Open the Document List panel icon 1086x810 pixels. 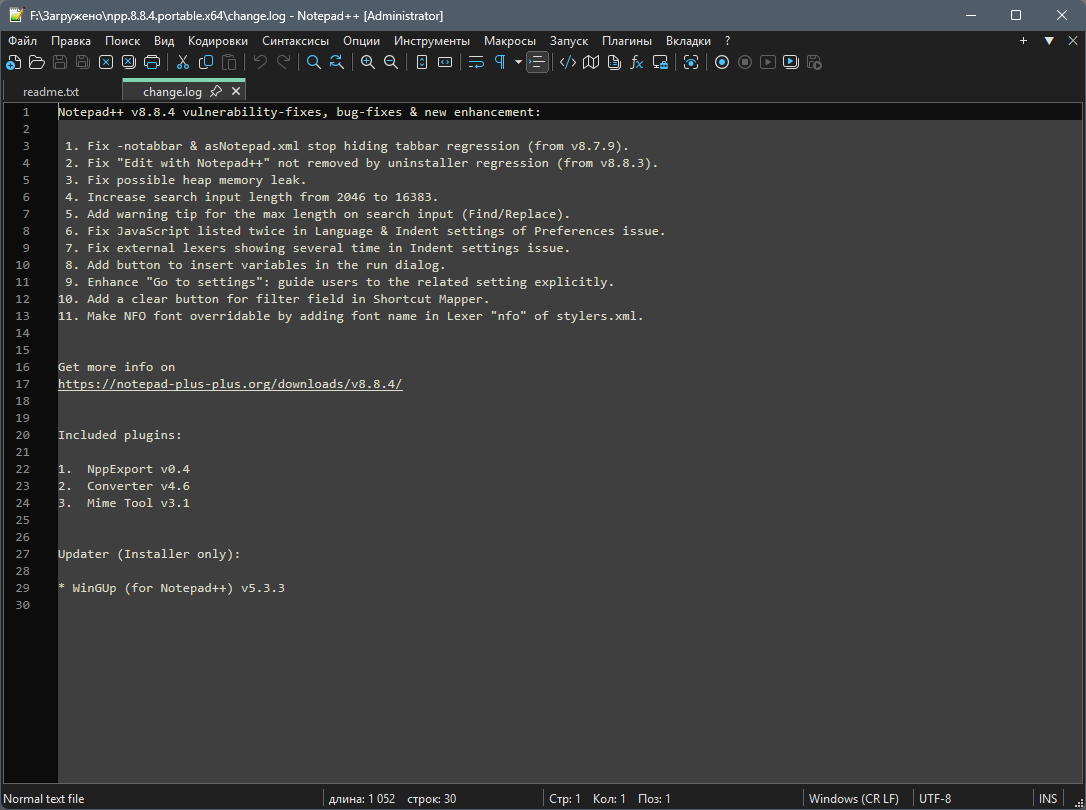614,62
